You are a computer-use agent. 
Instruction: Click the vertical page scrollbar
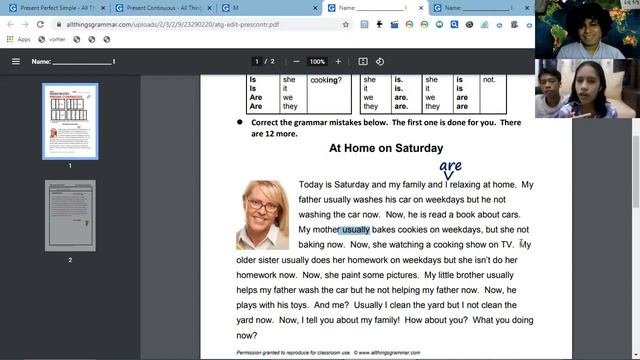click(636, 171)
